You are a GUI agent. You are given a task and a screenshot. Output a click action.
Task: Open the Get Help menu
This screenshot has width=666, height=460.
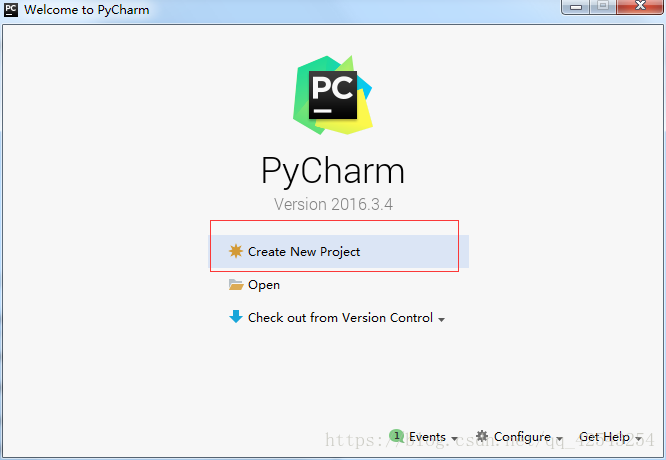[604, 437]
